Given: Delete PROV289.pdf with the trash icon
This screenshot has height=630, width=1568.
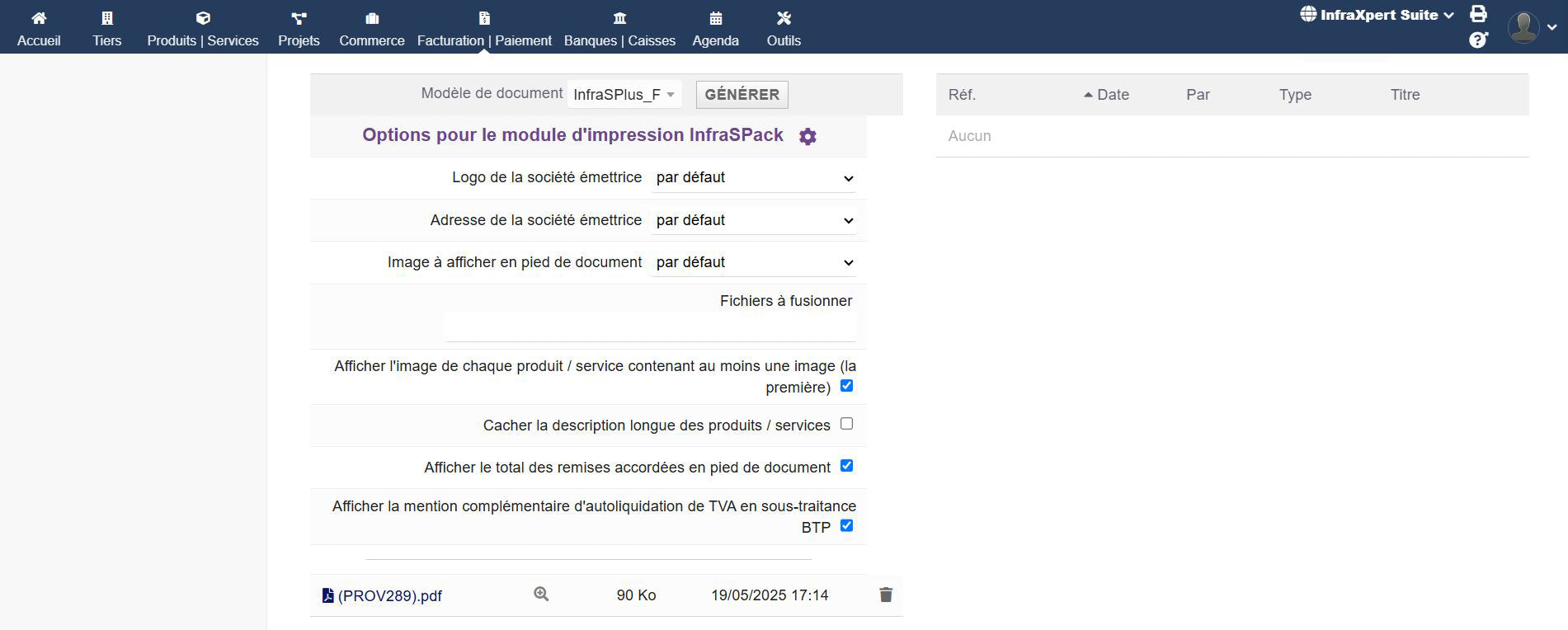Looking at the screenshot, I should [x=886, y=595].
